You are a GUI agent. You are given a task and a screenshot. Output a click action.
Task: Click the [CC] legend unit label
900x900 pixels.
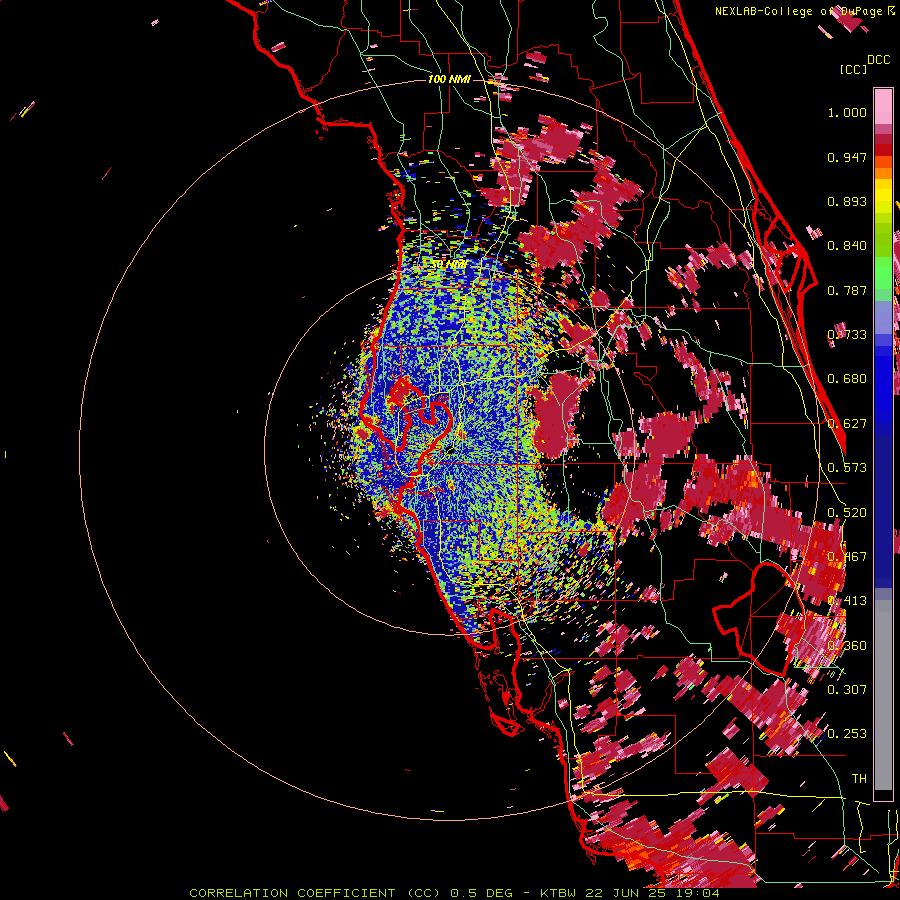coord(854,69)
